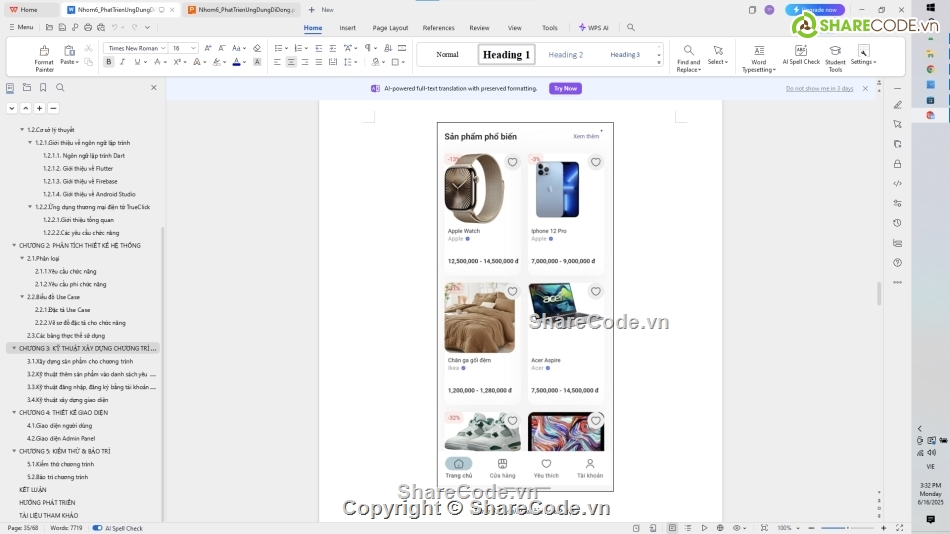The width and height of the screenshot is (950, 534).
Task: Jump to 4.2 Giao diện Admin Panel heading
Action: 61,438
